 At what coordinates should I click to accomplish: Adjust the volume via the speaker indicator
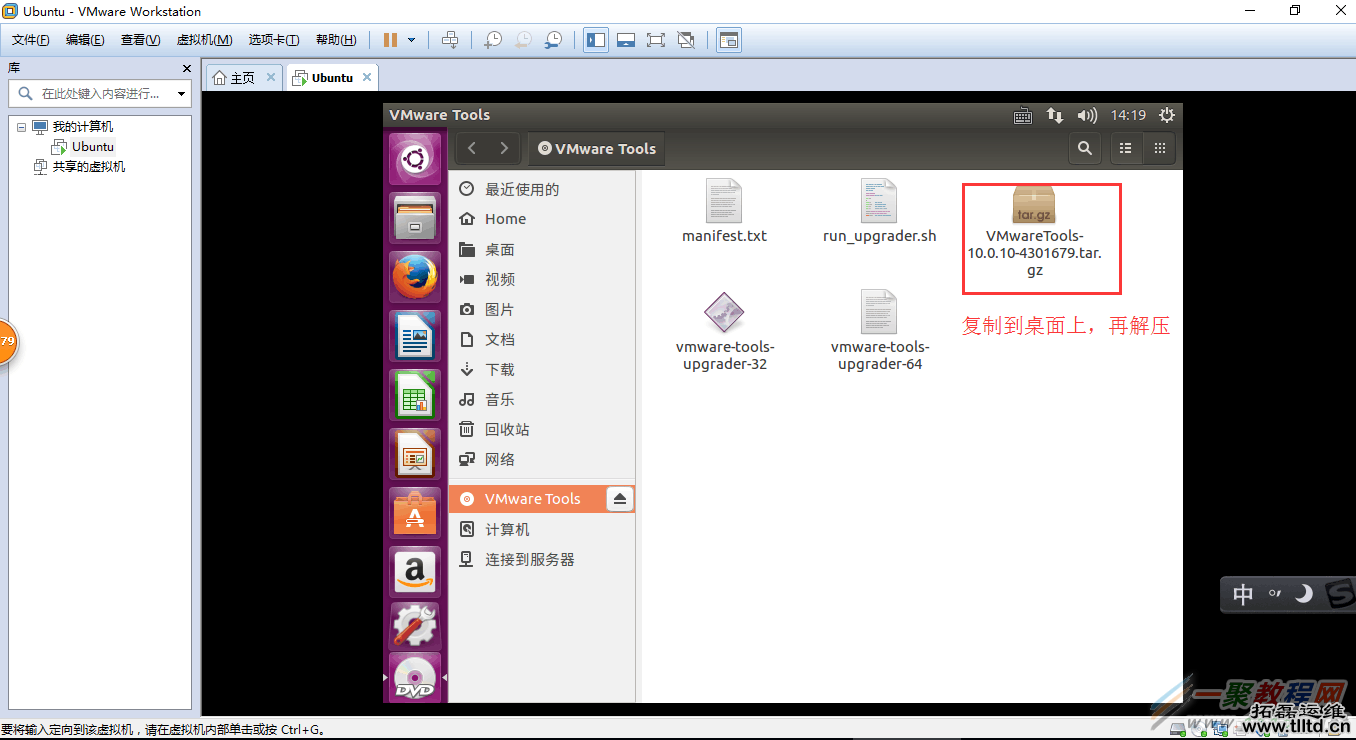[x=1087, y=114]
